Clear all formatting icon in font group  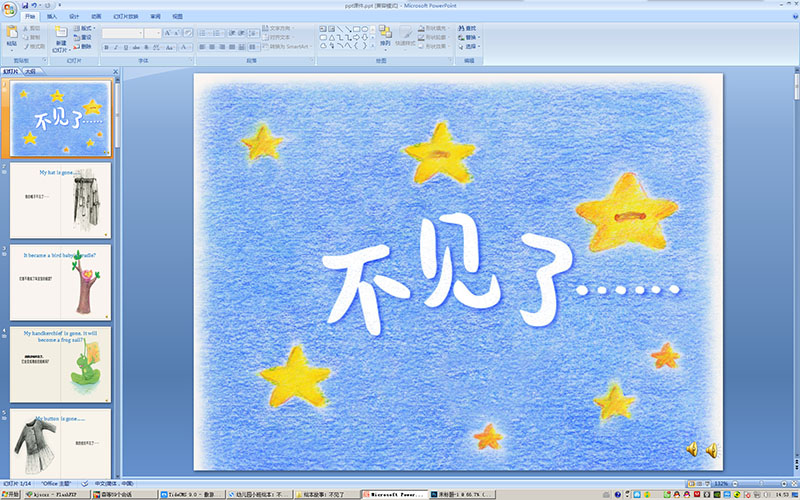pyautogui.click(x=188, y=33)
